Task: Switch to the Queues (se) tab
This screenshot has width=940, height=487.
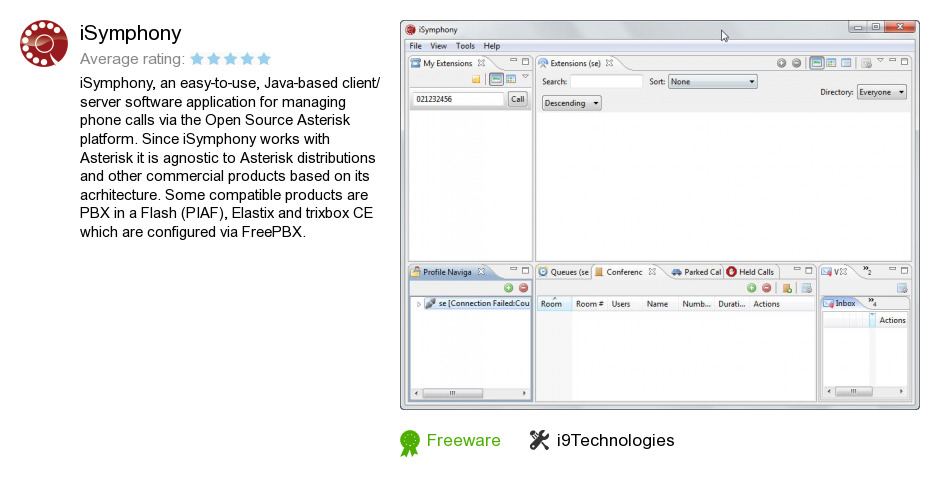Action: (x=564, y=272)
